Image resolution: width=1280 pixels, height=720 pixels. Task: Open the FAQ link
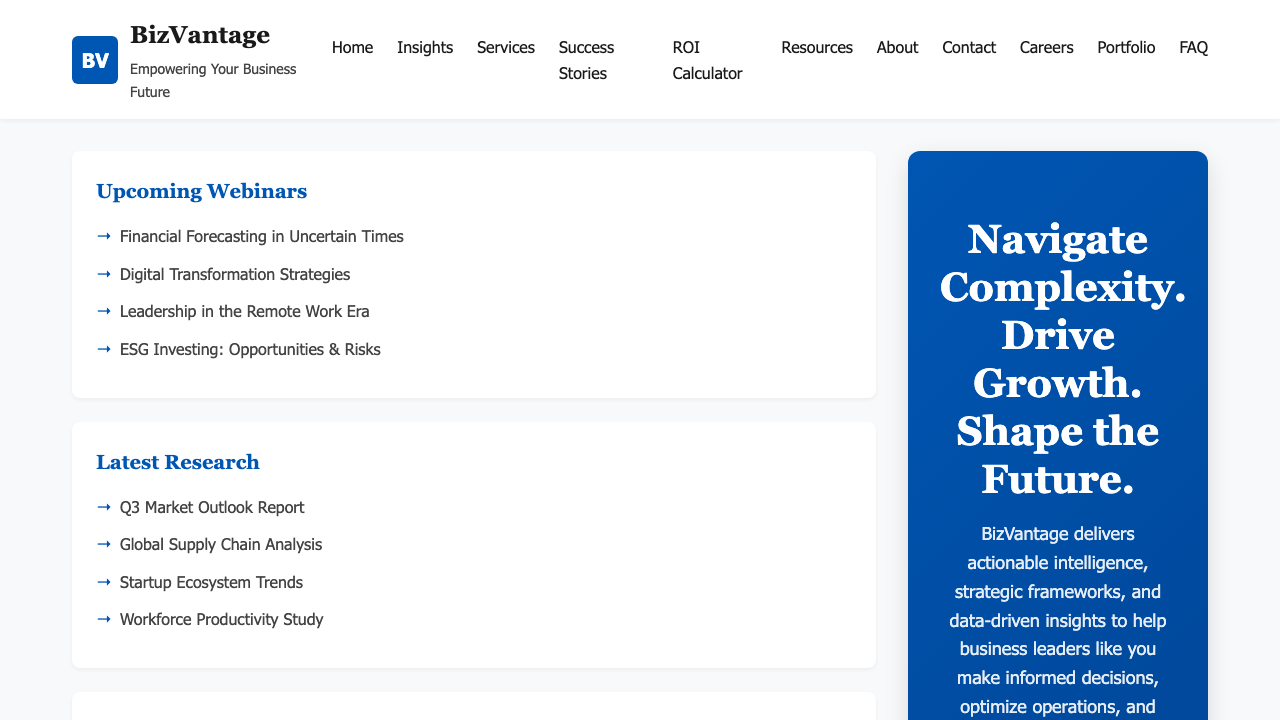point(1193,47)
